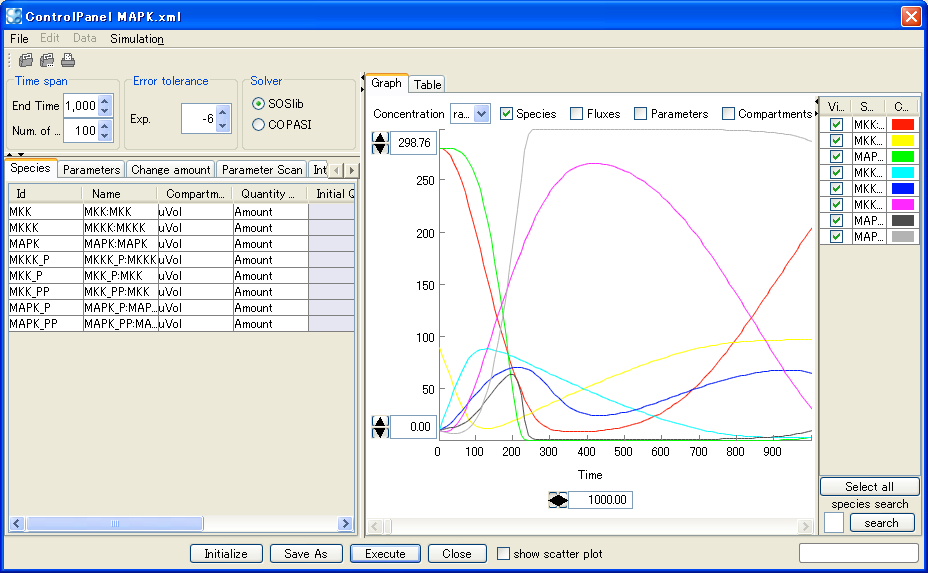Click the Compartm... column header

pos(195,194)
